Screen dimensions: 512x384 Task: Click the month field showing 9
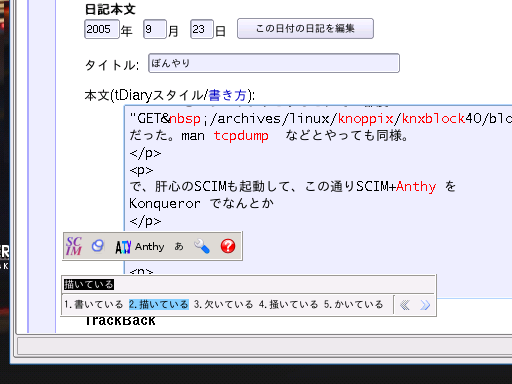coord(155,29)
